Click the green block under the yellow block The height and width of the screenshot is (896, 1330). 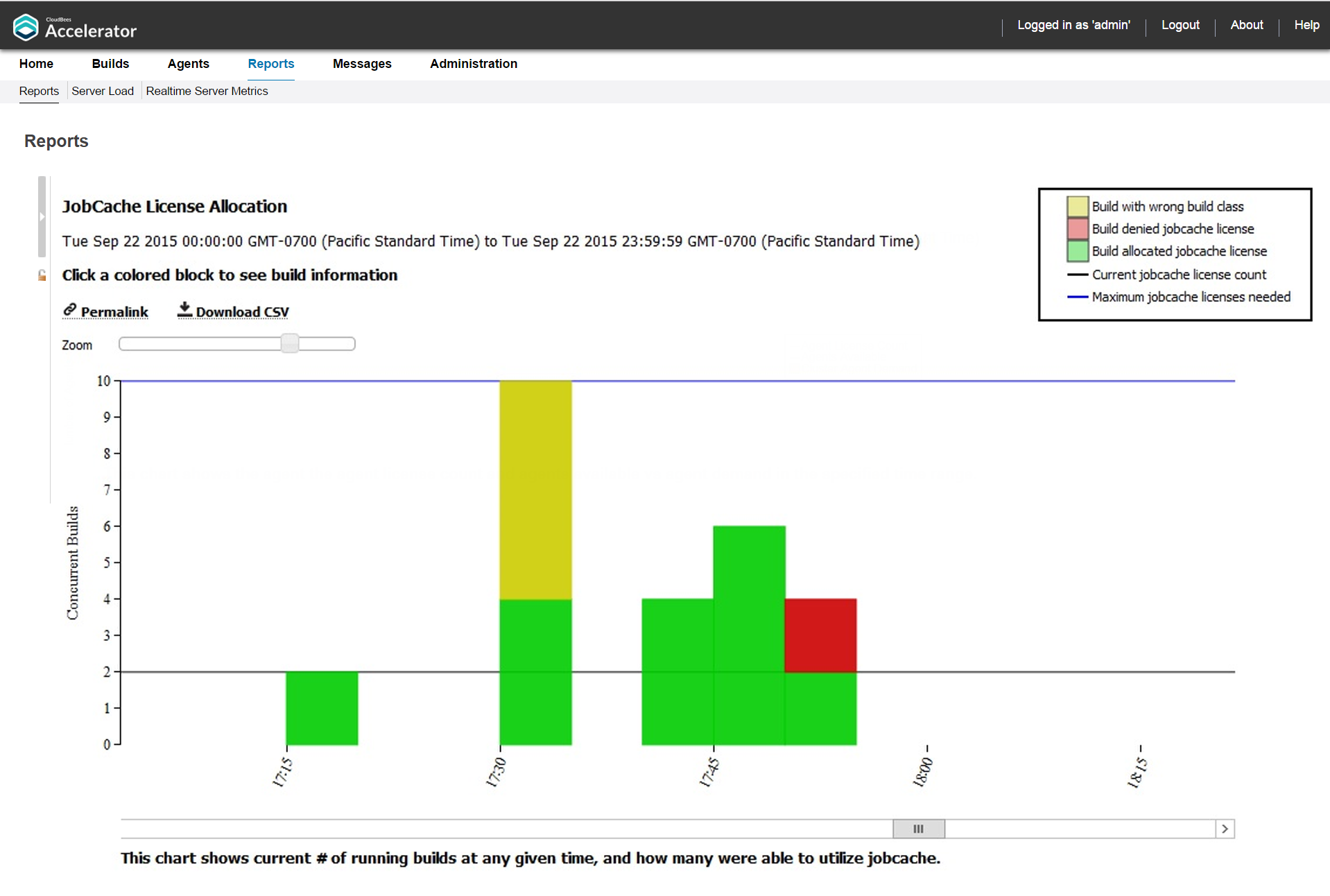click(535, 672)
